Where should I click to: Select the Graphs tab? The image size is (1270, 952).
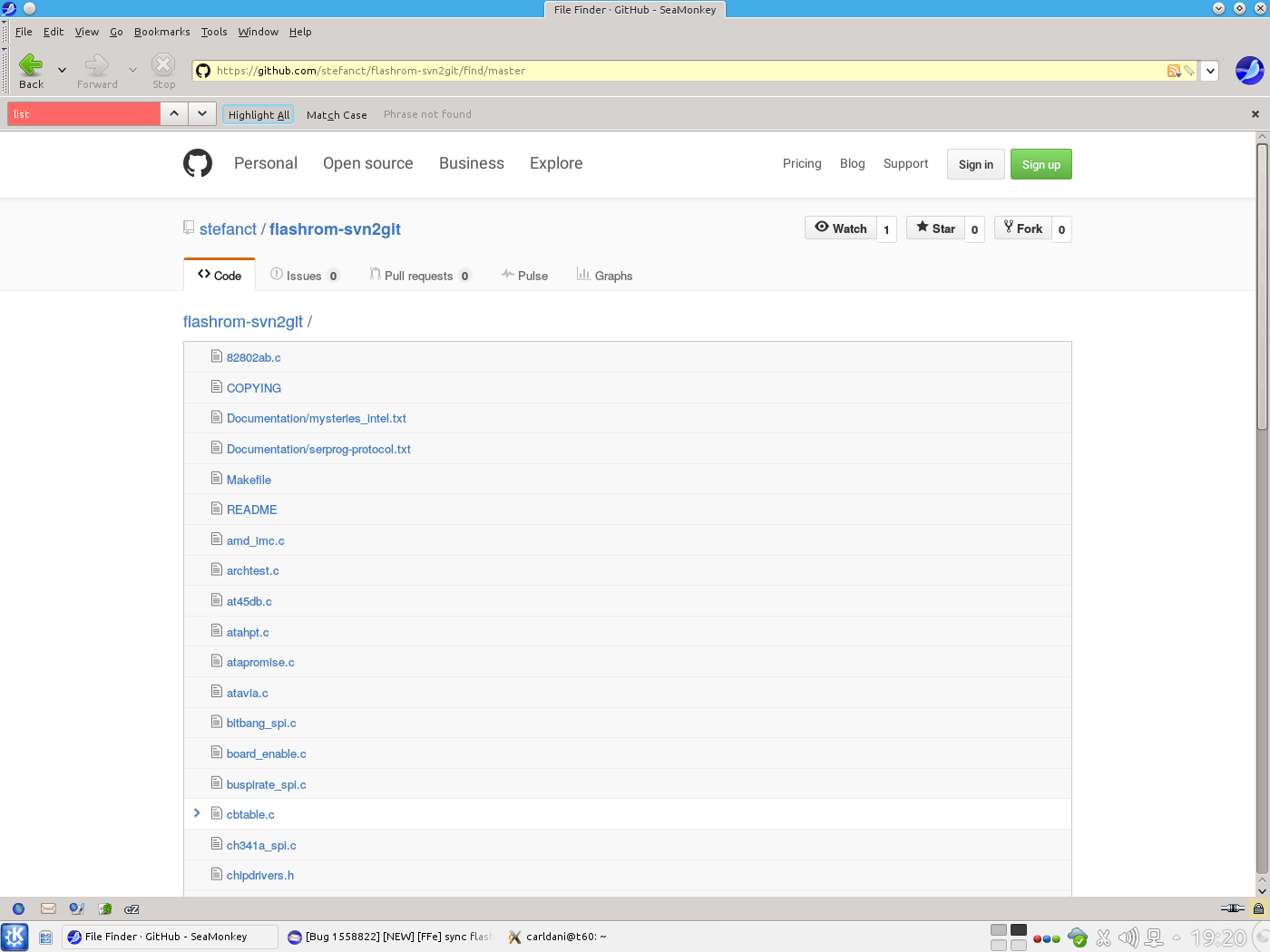pos(604,276)
